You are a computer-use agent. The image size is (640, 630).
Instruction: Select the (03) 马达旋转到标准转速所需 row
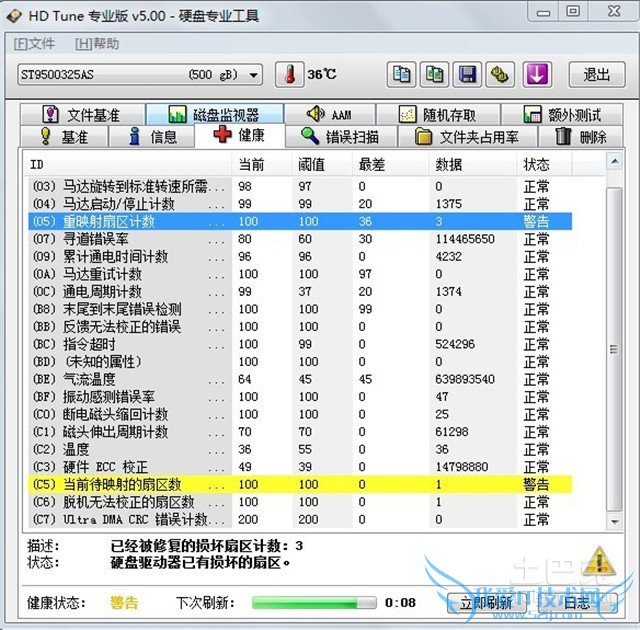click(300, 186)
